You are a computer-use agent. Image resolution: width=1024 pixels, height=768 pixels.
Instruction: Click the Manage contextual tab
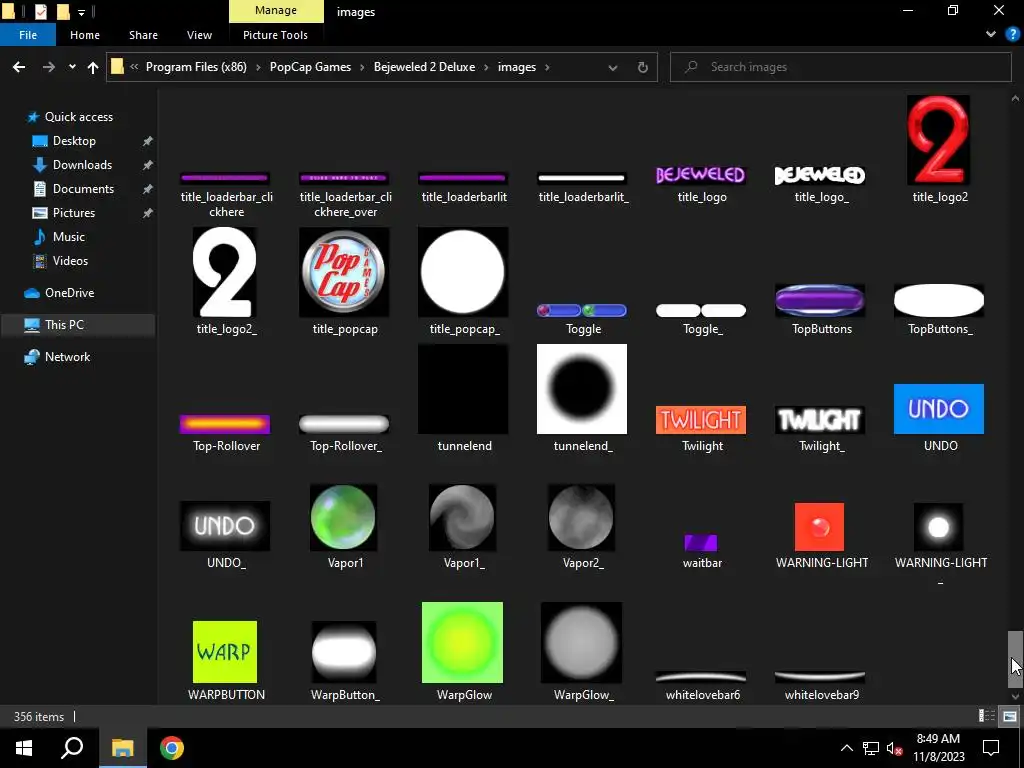coord(276,11)
